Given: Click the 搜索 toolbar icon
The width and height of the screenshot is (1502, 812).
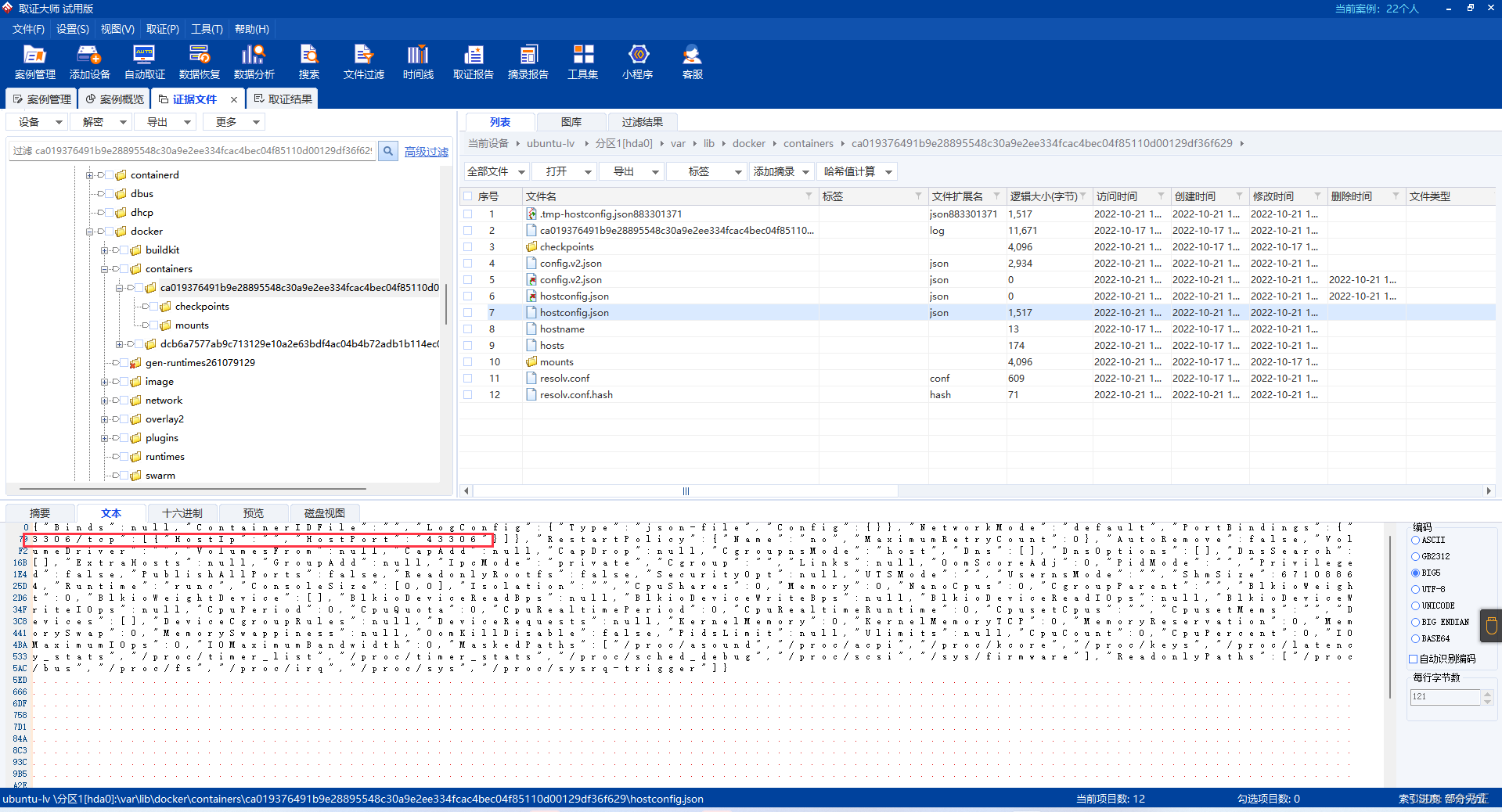Looking at the screenshot, I should (x=309, y=62).
